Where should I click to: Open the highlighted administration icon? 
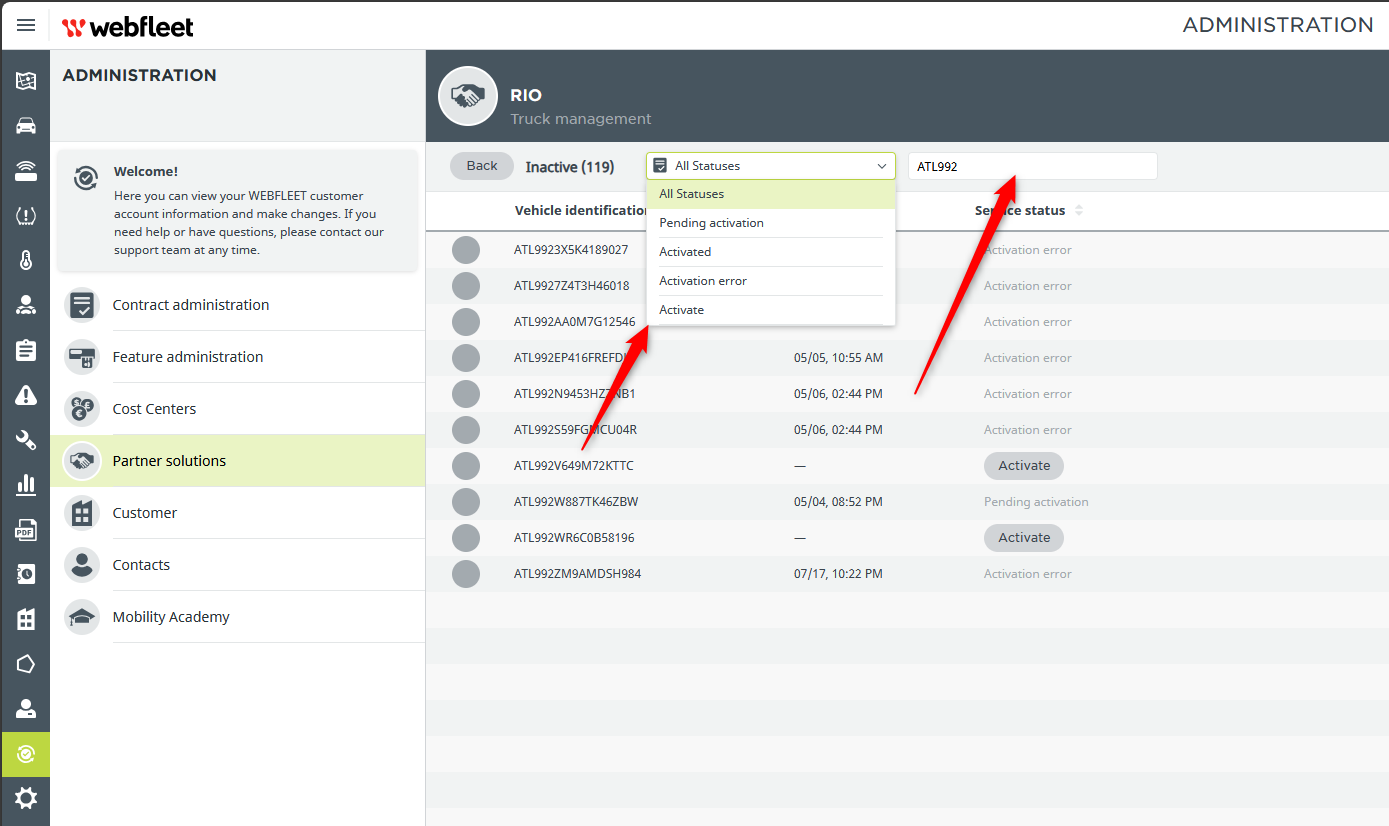[26, 754]
